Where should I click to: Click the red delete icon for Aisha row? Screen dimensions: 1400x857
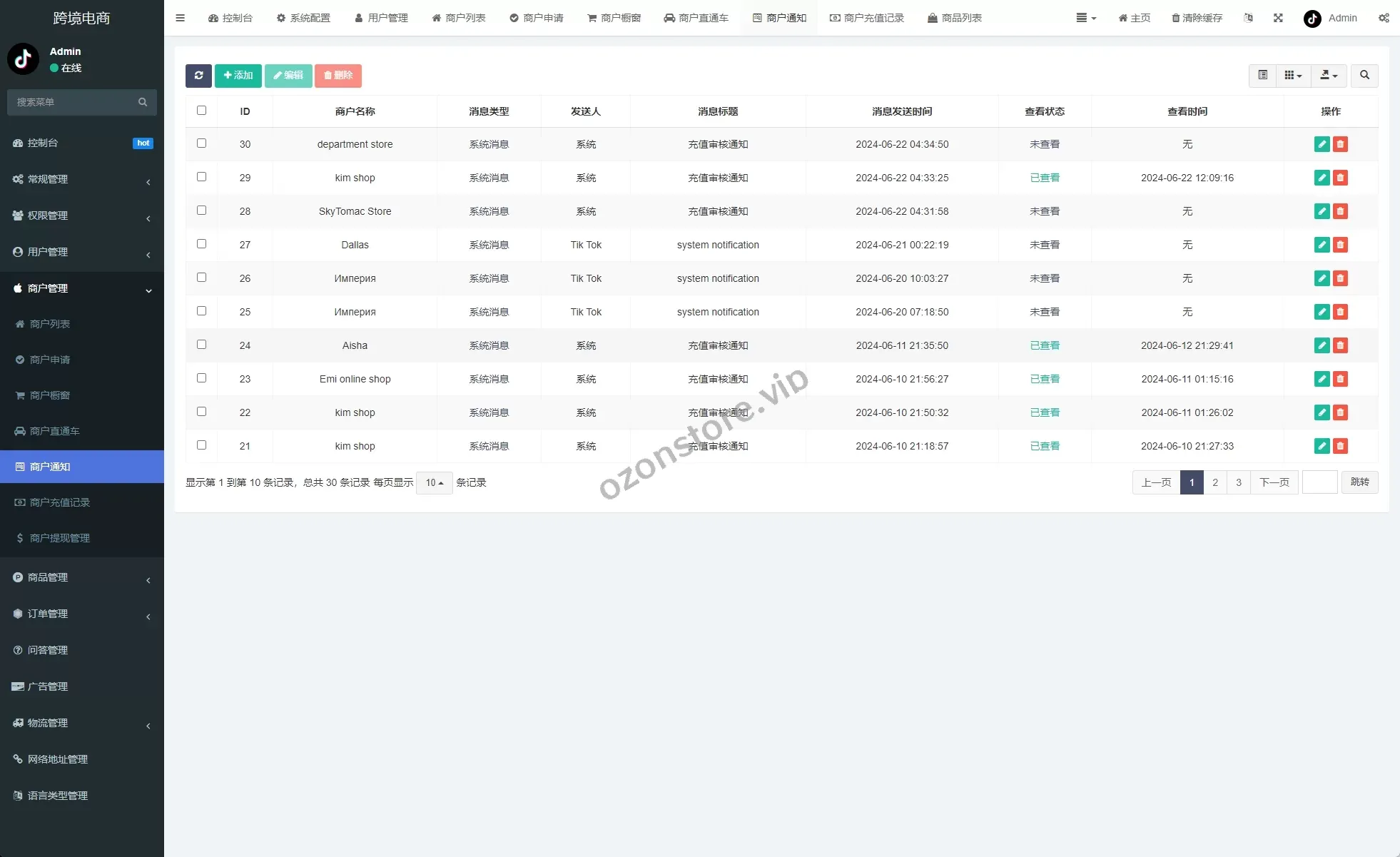(1340, 345)
